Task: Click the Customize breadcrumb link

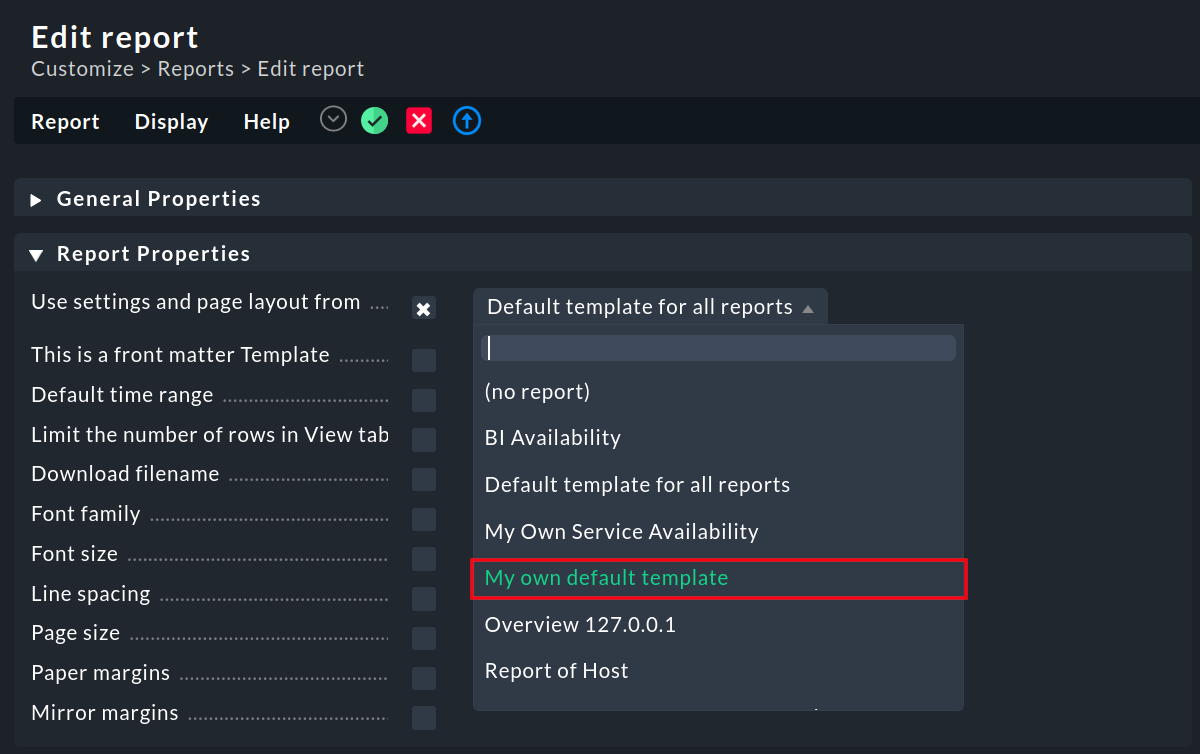Action: click(x=82, y=68)
